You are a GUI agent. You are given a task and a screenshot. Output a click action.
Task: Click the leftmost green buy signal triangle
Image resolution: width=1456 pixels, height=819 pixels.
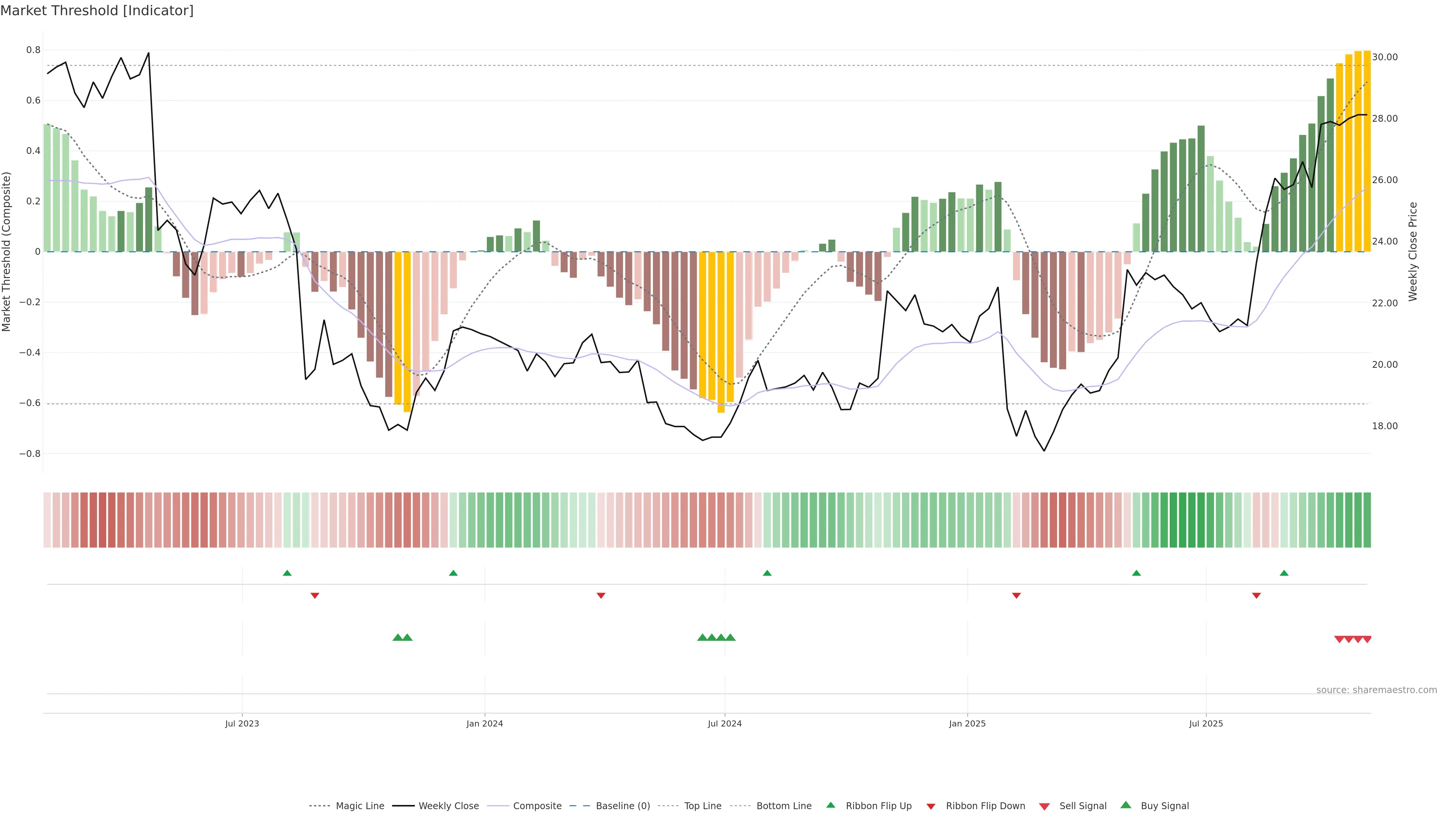coord(397,637)
